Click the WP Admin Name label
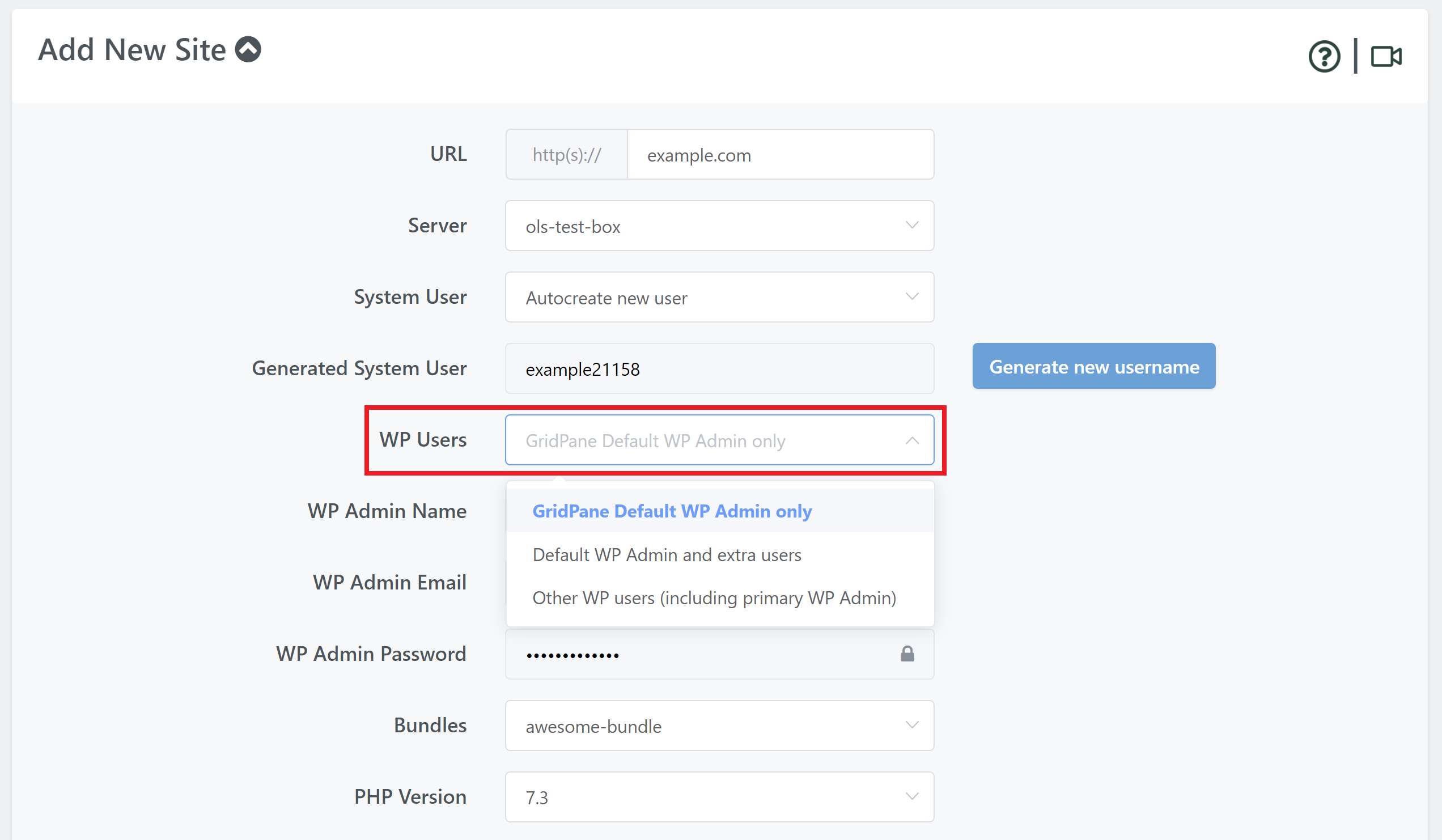 coord(387,511)
